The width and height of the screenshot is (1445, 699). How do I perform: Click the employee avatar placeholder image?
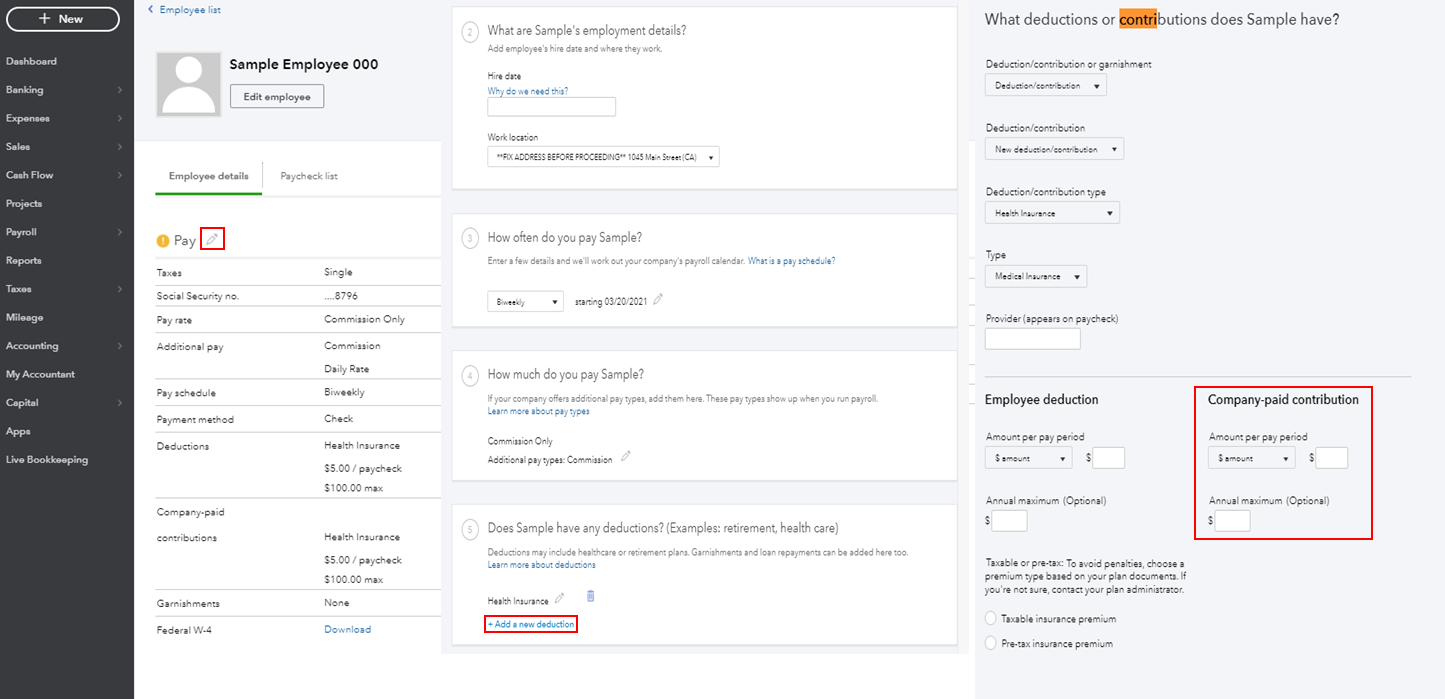coord(189,85)
